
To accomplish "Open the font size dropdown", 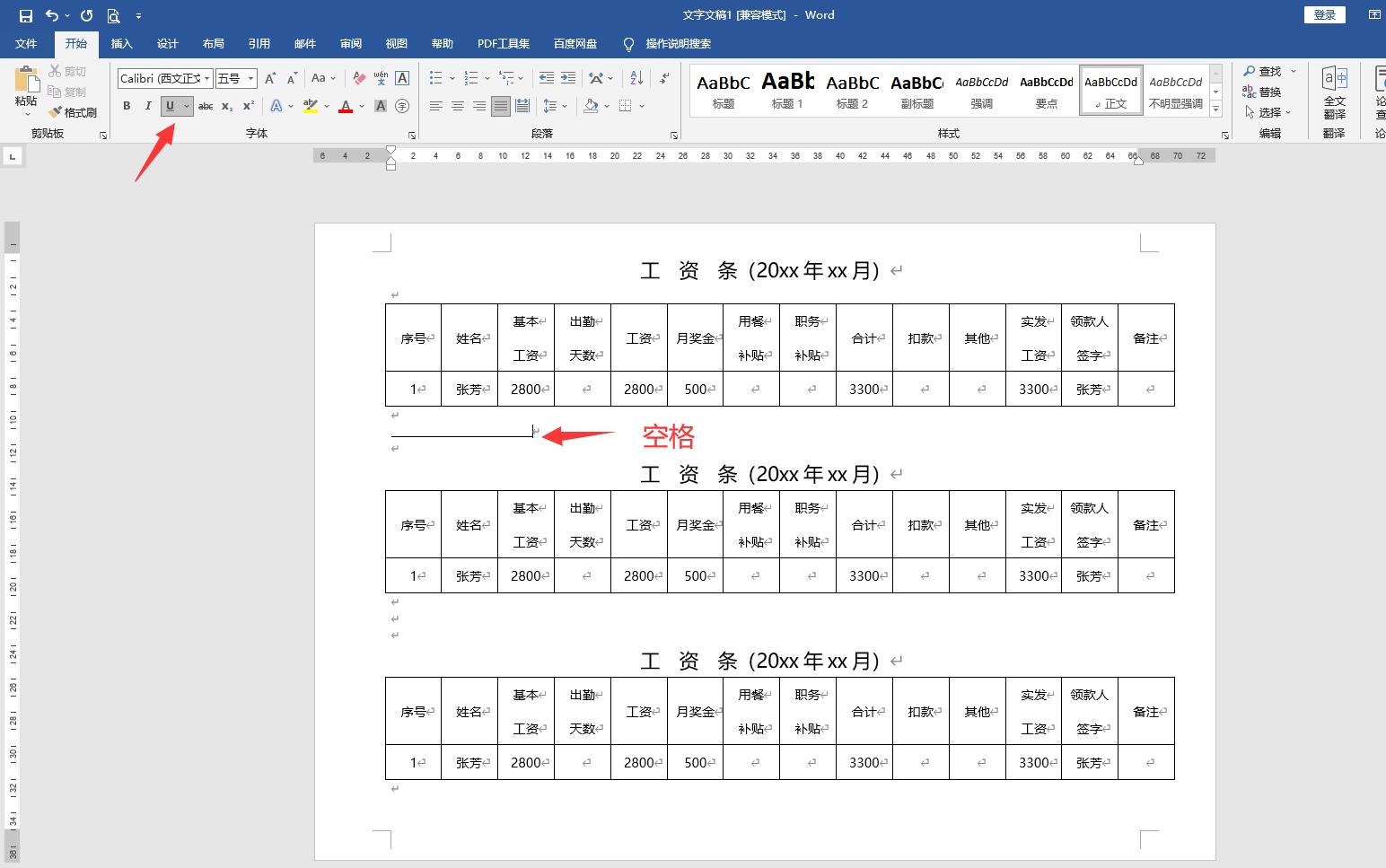I will [249, 78].
